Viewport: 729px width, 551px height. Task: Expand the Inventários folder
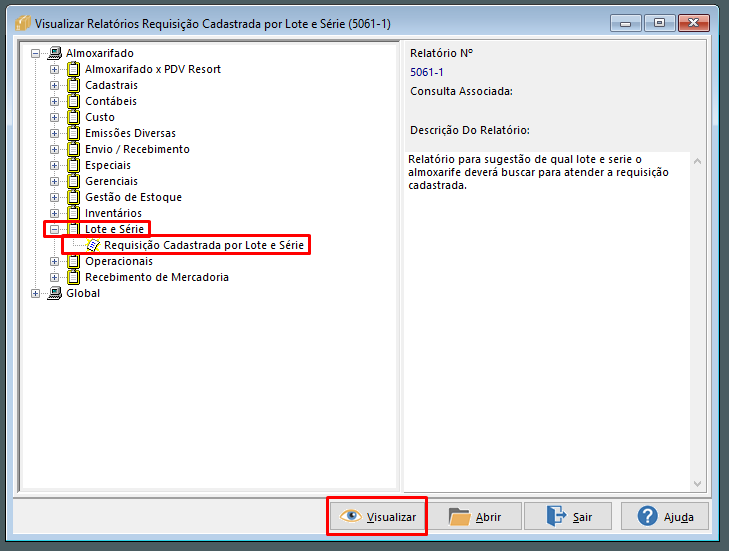point(54,213)
